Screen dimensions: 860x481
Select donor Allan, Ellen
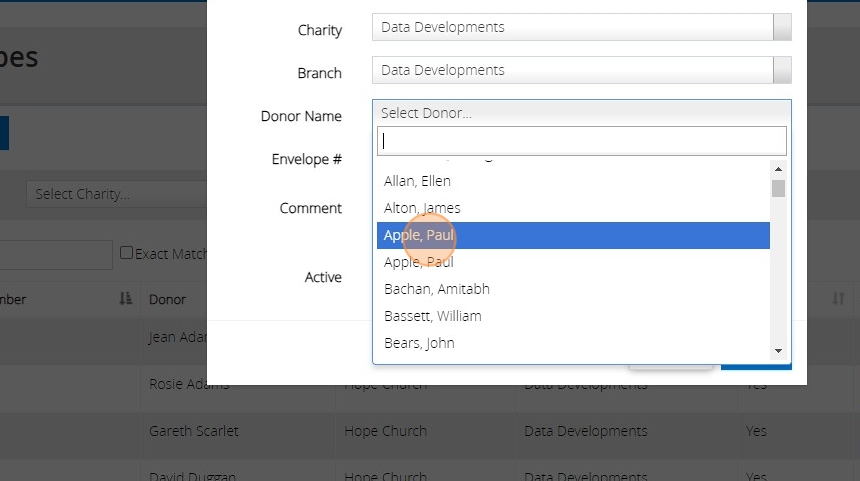[573, 181]
